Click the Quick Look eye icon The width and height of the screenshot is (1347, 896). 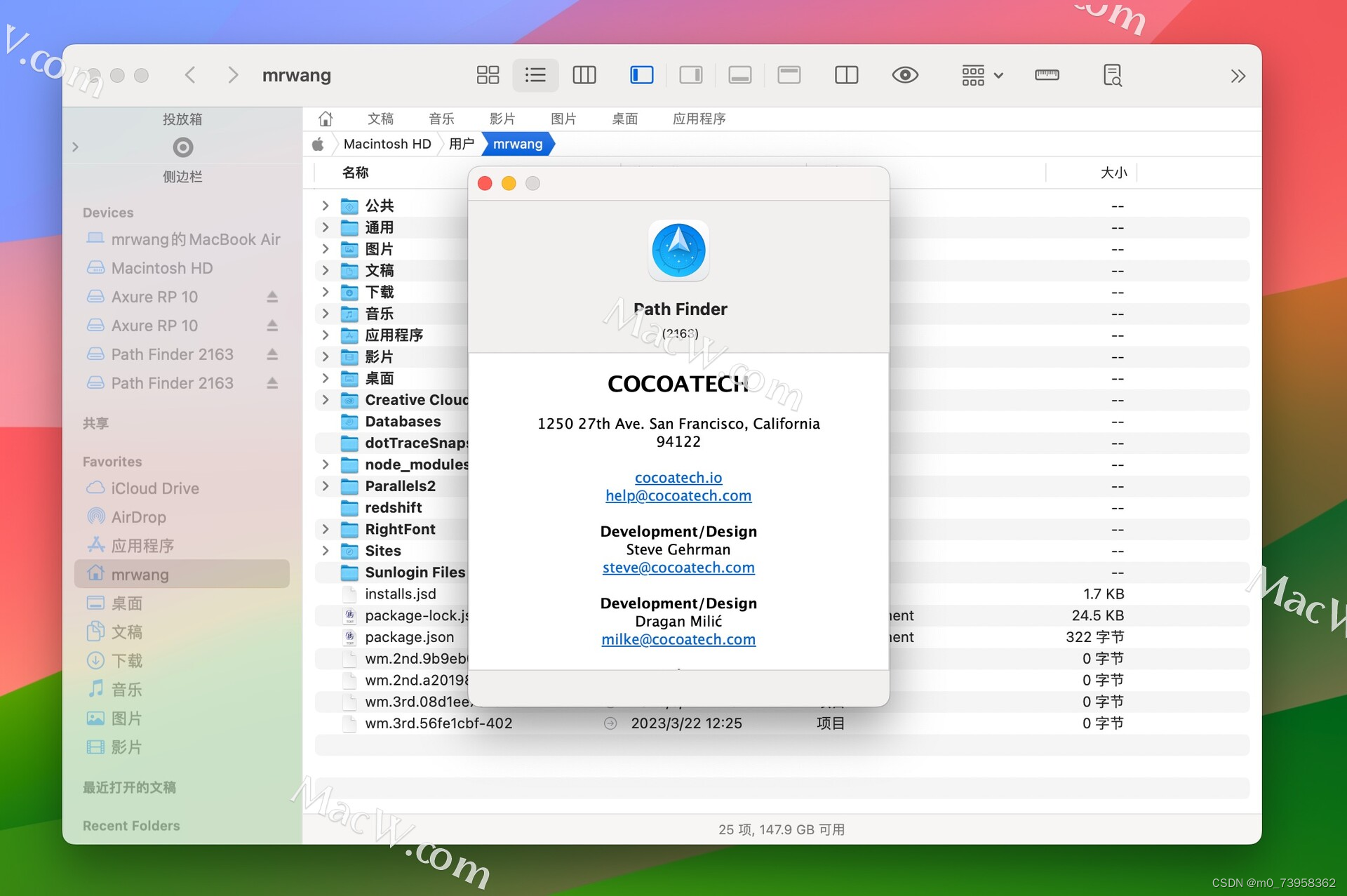[x=905, y=74]
